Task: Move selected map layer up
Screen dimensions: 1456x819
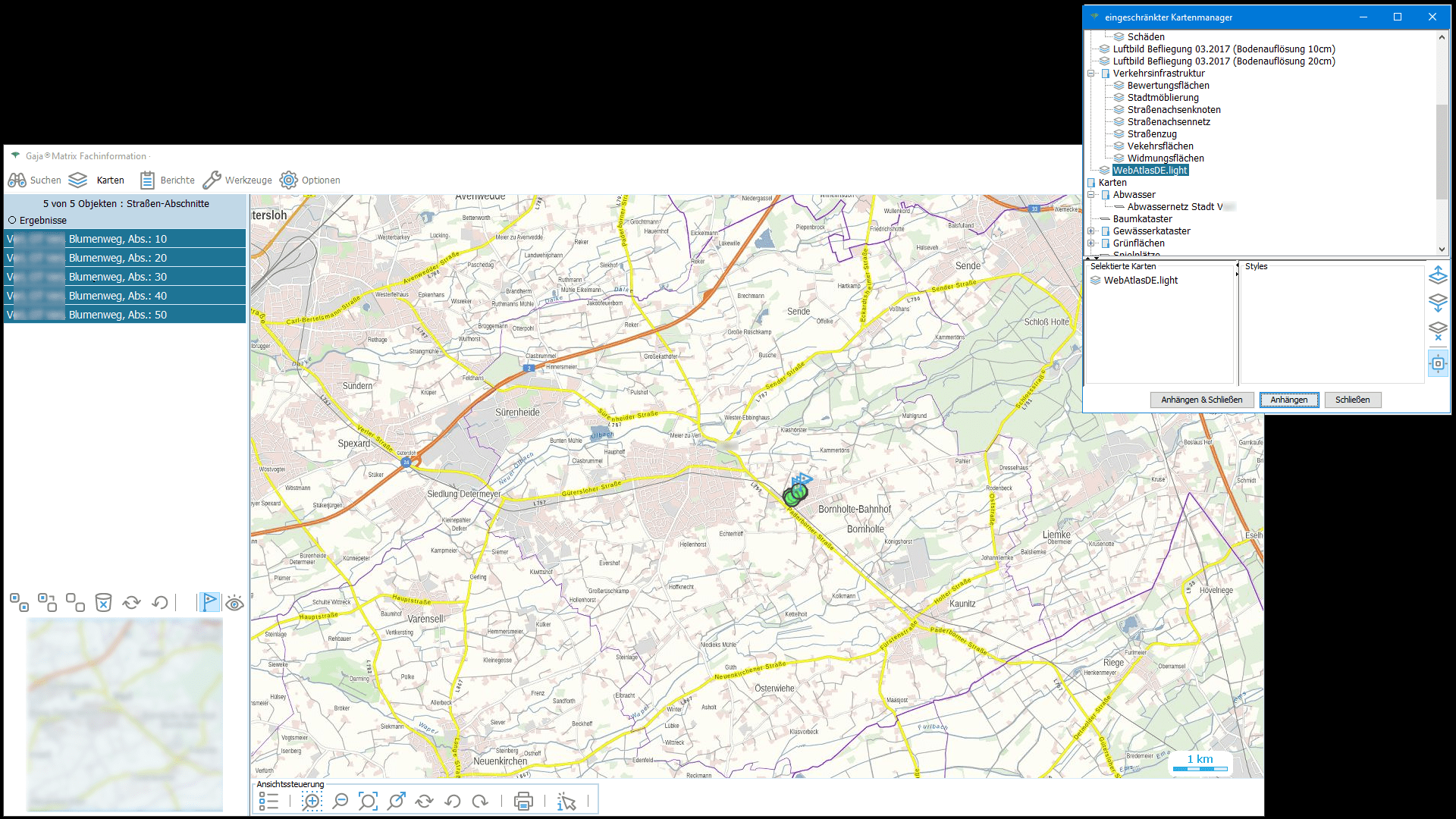Action: coord(1438,275)
